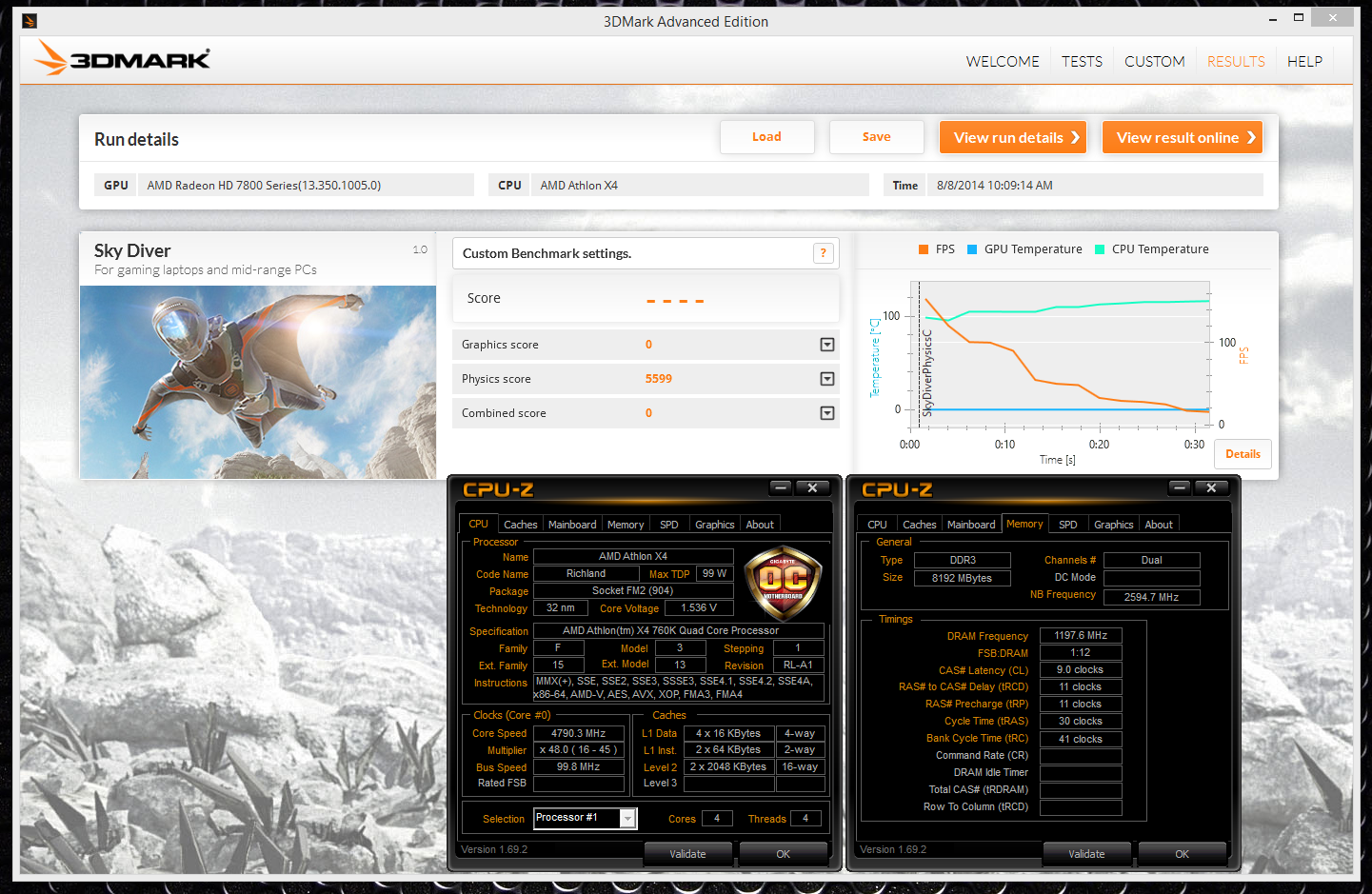The width and height of the screenshot is (1372, 894).
Task: Click the Bus Speed value 99.8 MHz
Action: pyautogui.click(x=579, y=766)
